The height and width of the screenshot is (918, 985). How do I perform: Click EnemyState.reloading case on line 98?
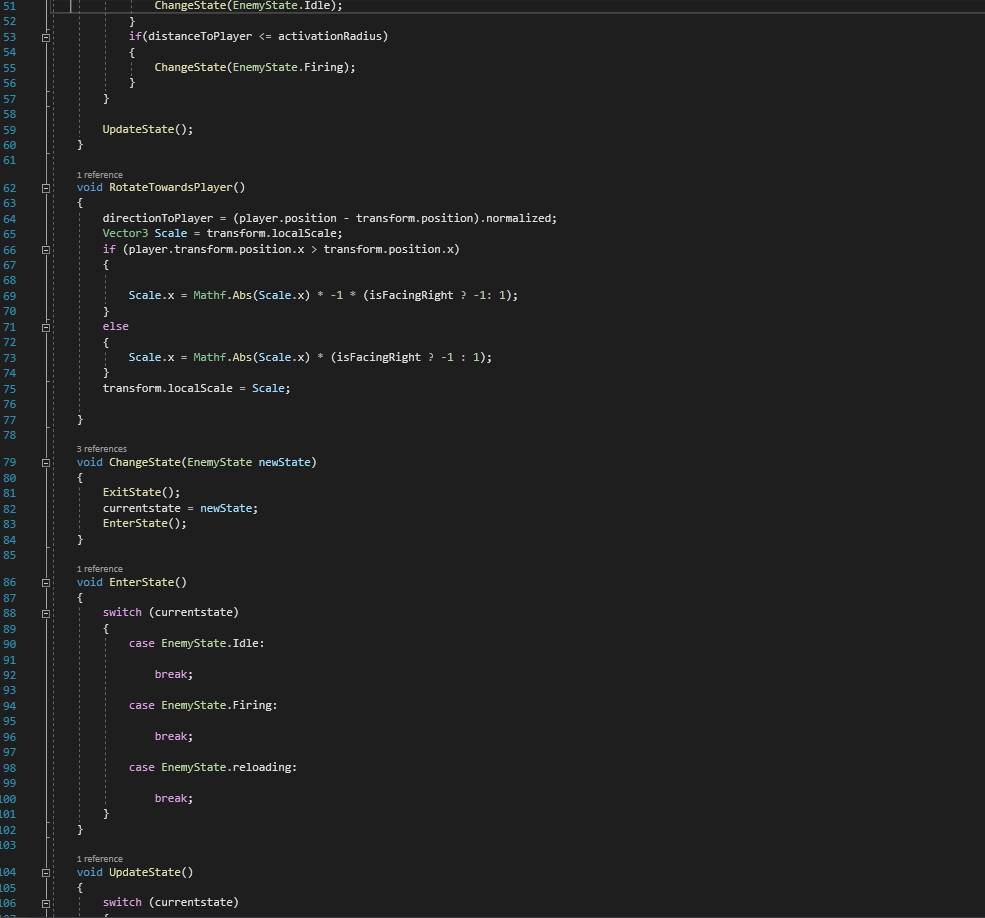[228, 767]
